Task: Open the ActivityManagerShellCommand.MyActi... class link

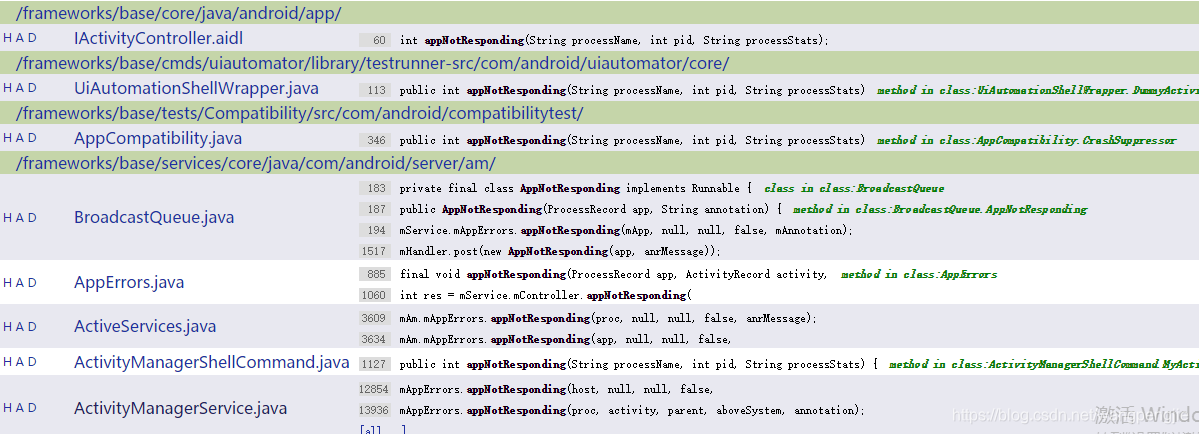Action: pyautogui.click(x=1044, y=364)
